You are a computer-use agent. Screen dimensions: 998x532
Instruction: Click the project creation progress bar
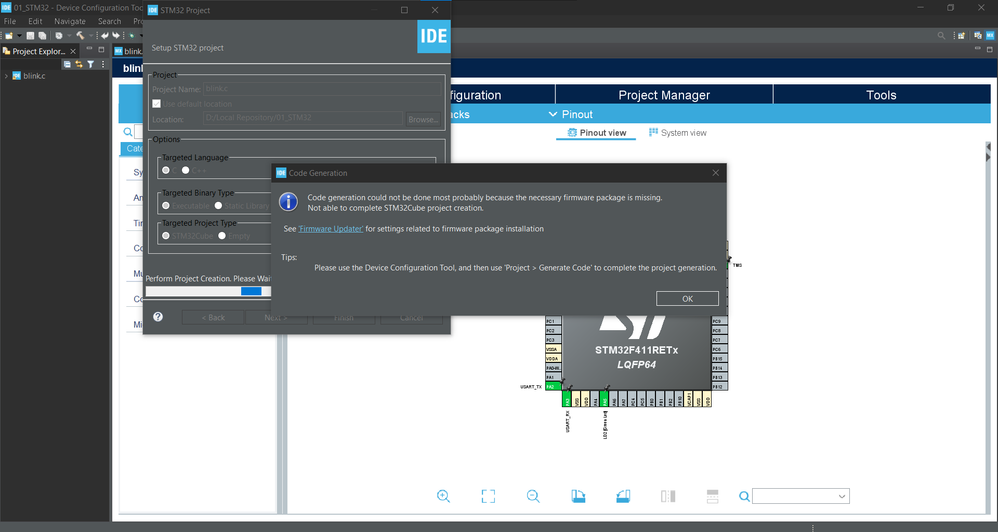(x=208, y=291)
